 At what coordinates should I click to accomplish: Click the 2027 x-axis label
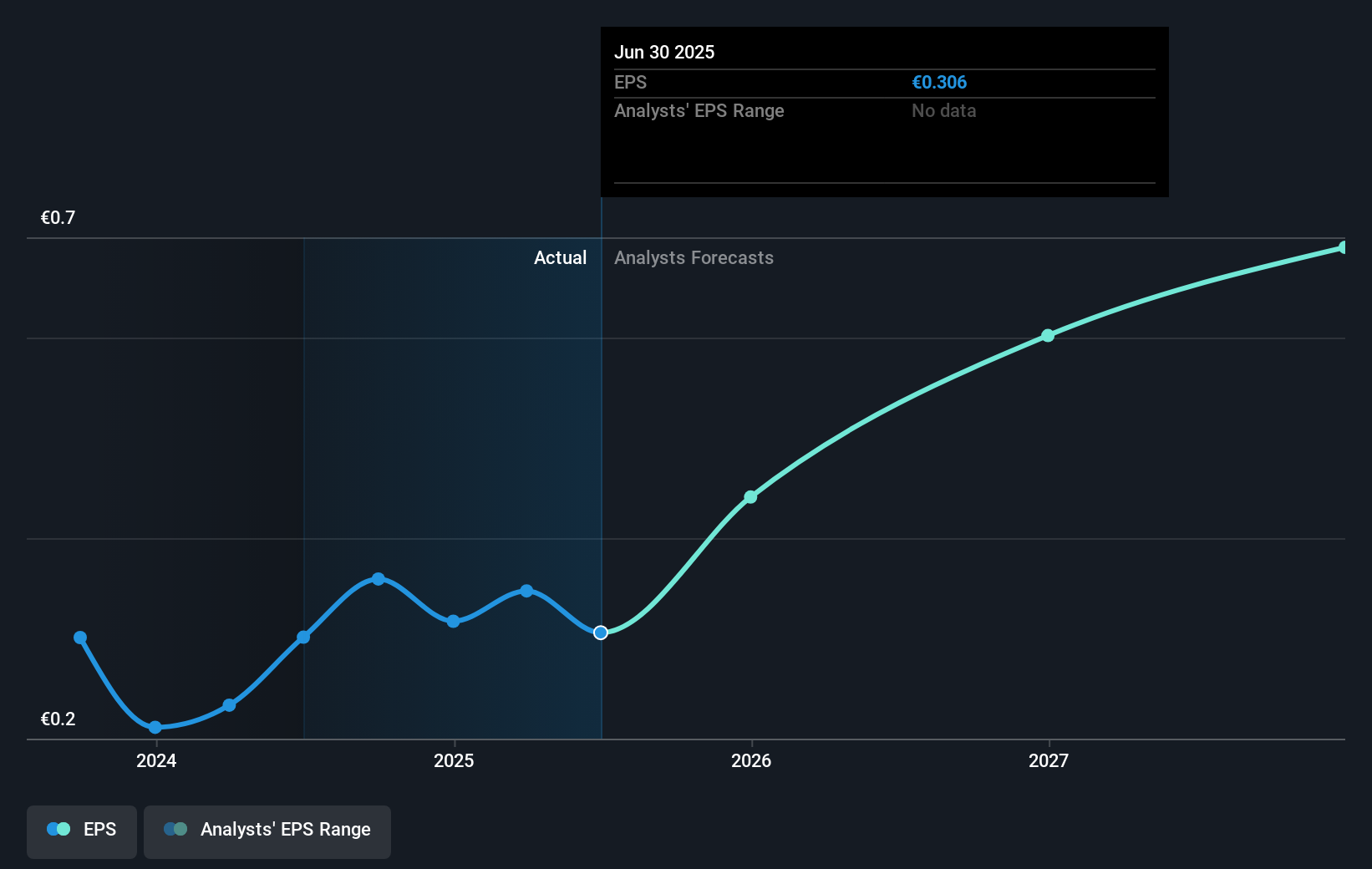1049,760
